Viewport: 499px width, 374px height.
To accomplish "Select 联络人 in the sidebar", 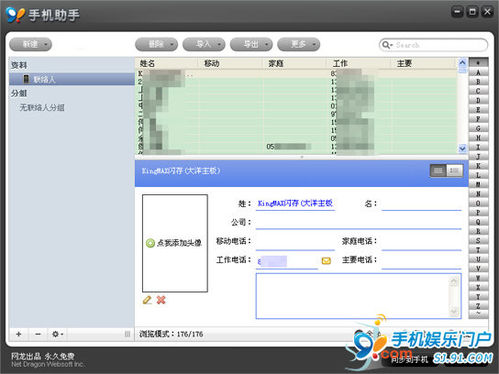I will click(72, 79).
